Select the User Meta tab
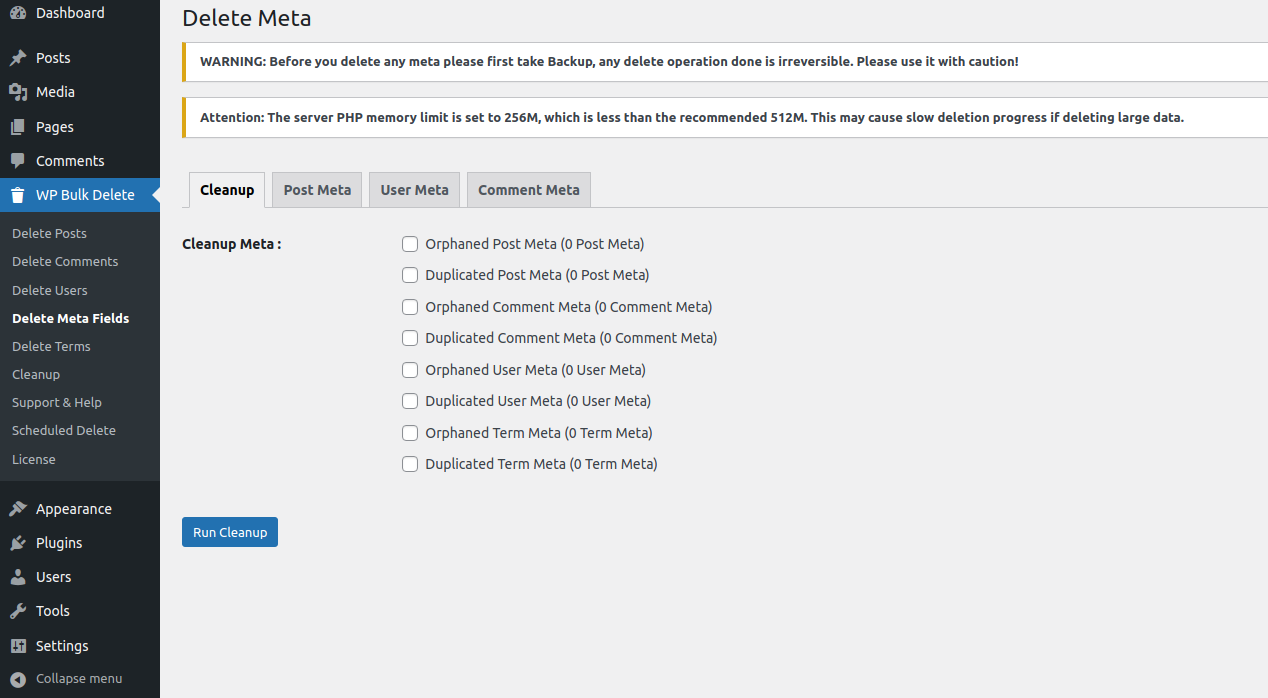Viewport: 1268px width, 698px height. click(414, 190)
